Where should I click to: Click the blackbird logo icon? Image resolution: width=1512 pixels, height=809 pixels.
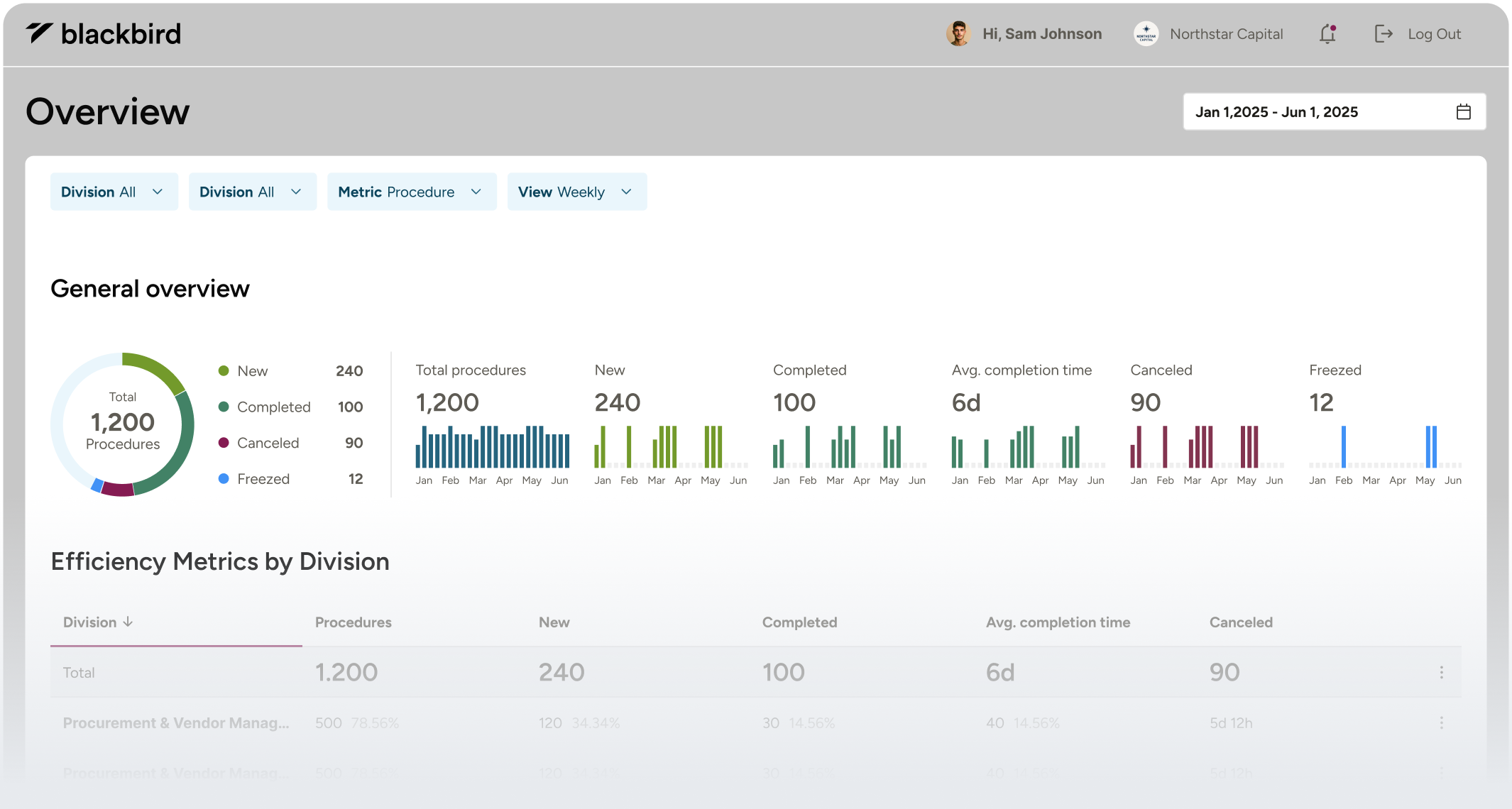(40, 33)
